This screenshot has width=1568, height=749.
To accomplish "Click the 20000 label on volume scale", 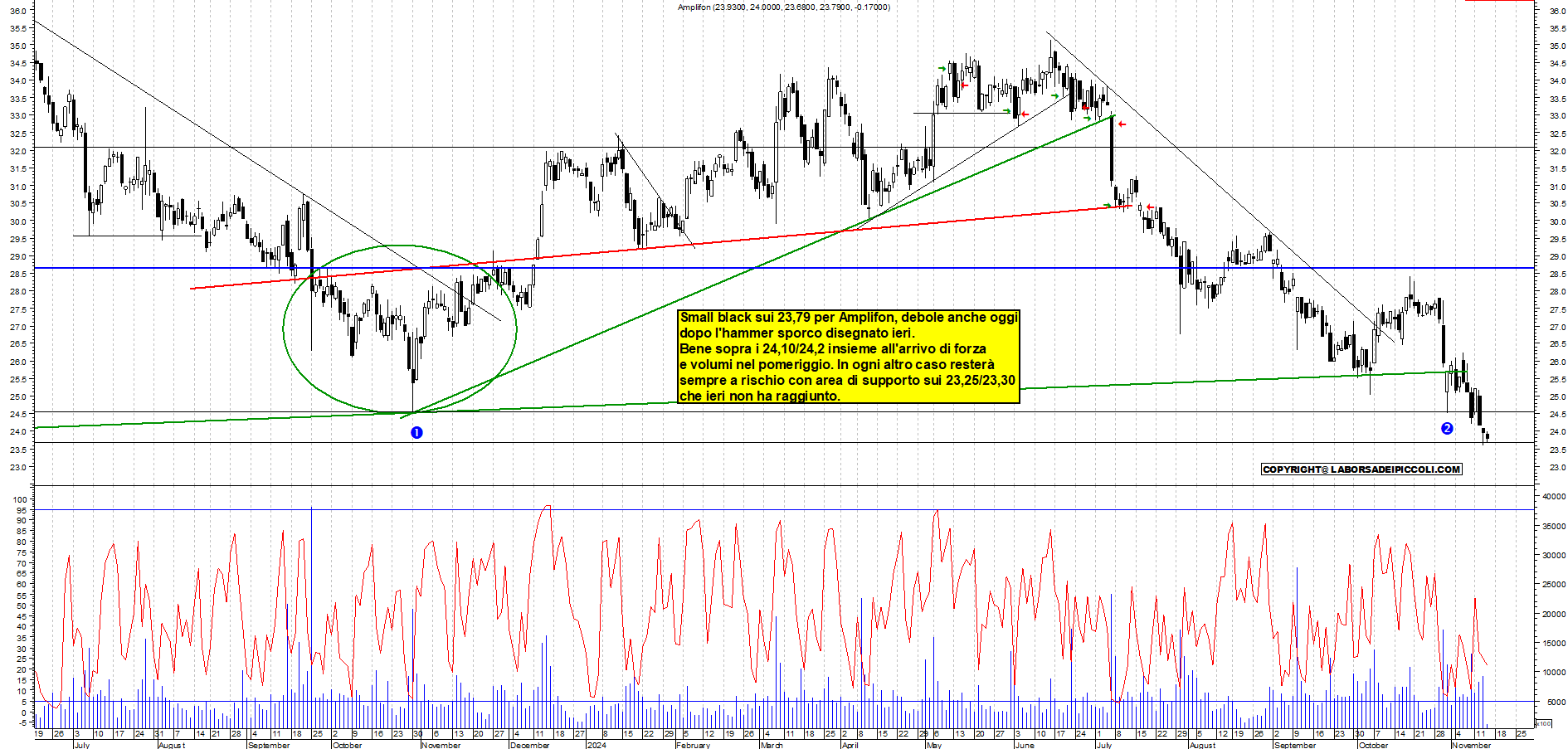I will point(1554,614).
